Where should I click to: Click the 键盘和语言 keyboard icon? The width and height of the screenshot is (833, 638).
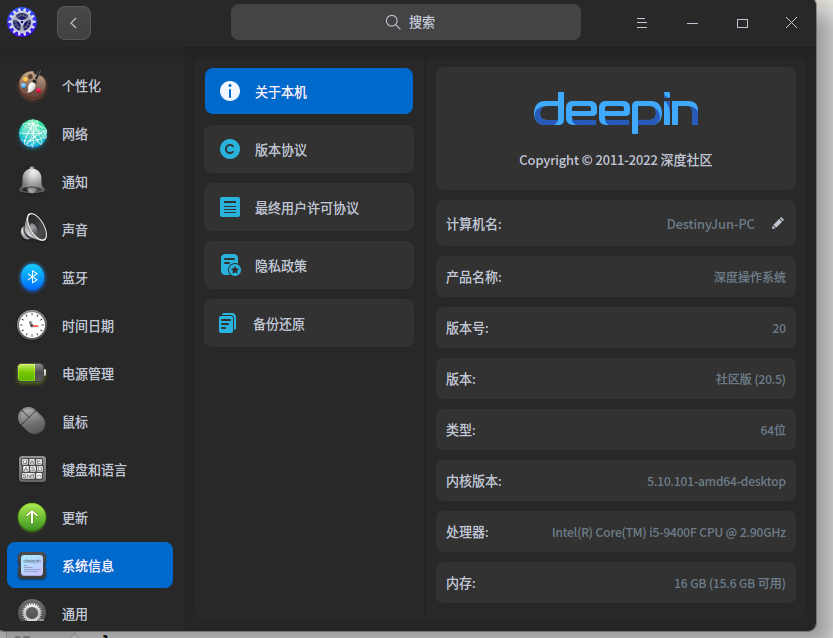[33, 470]
